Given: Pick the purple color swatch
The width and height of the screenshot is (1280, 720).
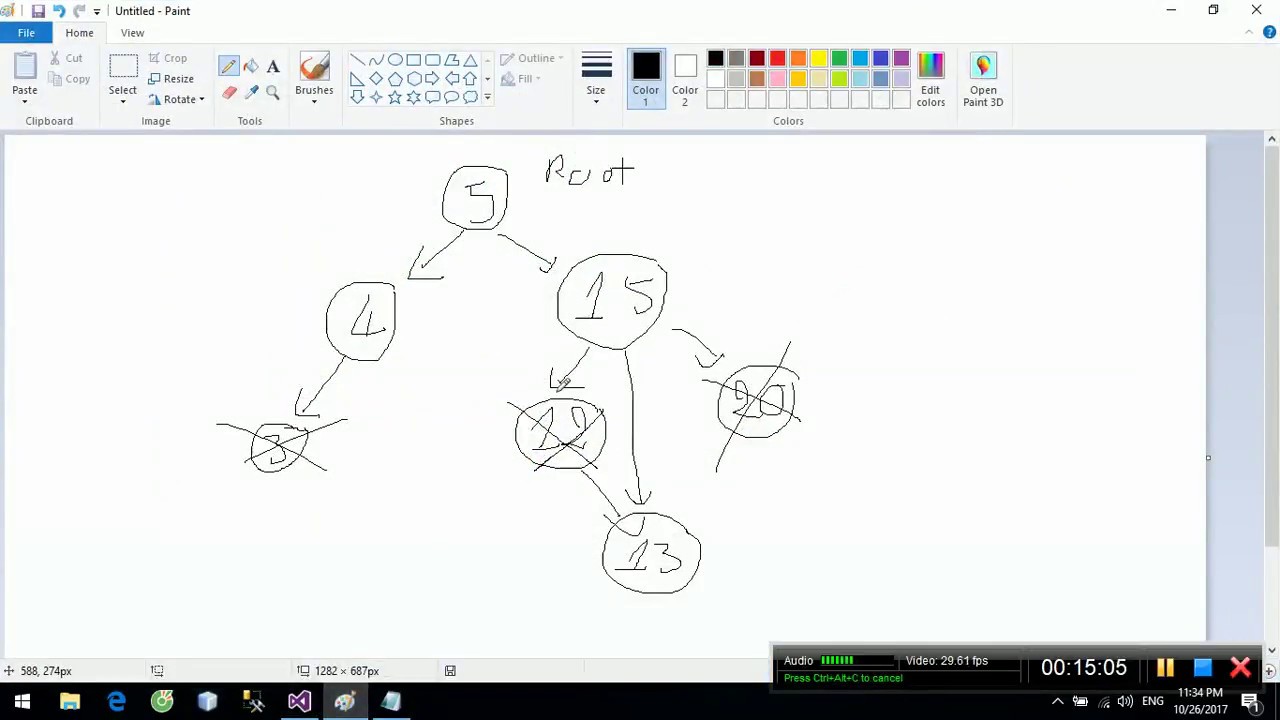Looking at the screenshot, I should point(901,59).
